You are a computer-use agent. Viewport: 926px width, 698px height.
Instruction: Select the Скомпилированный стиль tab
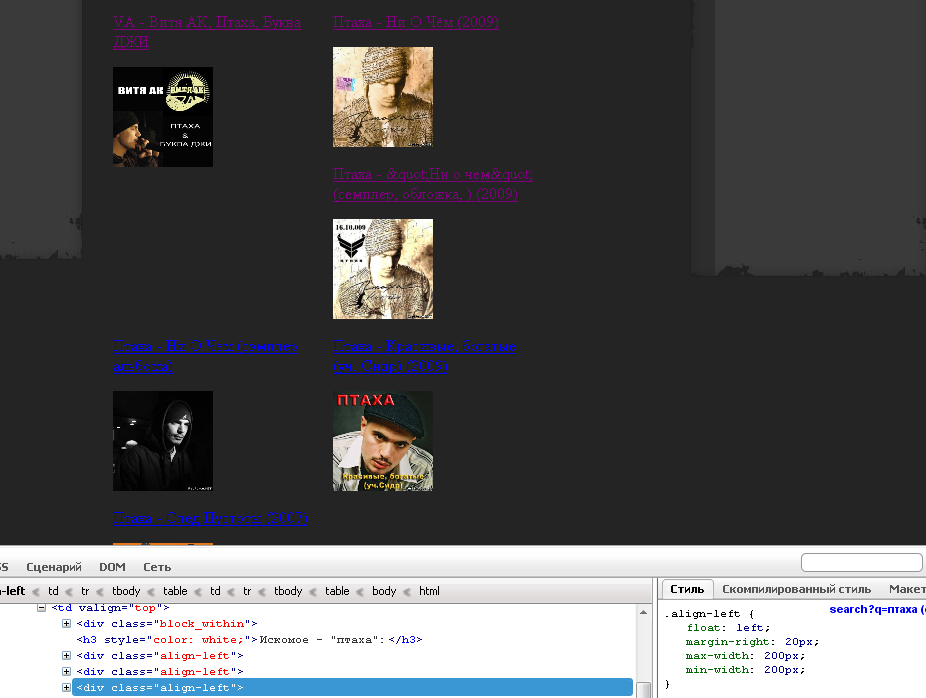point(796,589)
